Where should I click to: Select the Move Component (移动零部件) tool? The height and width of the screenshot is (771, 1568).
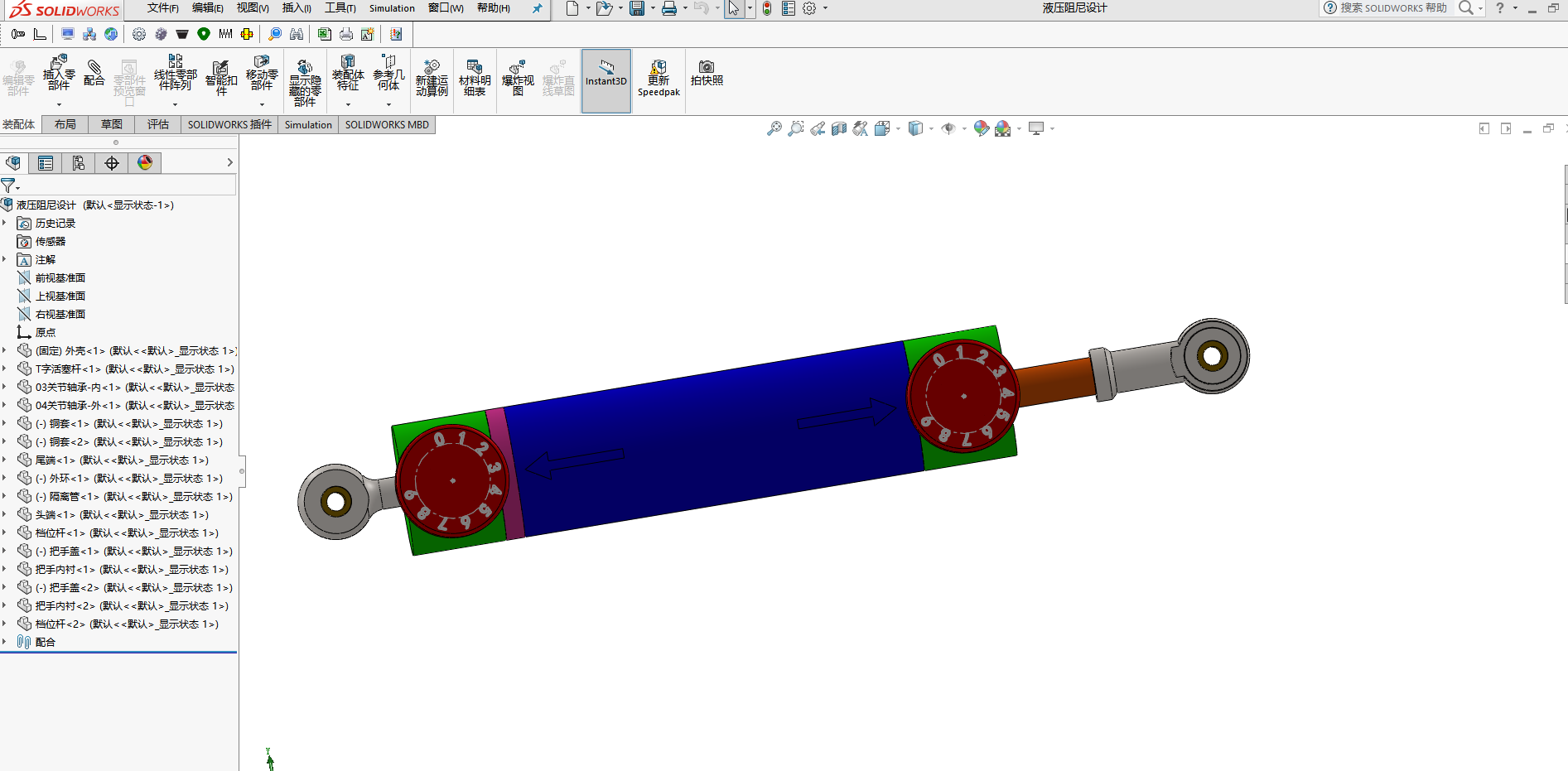point(262,73)
